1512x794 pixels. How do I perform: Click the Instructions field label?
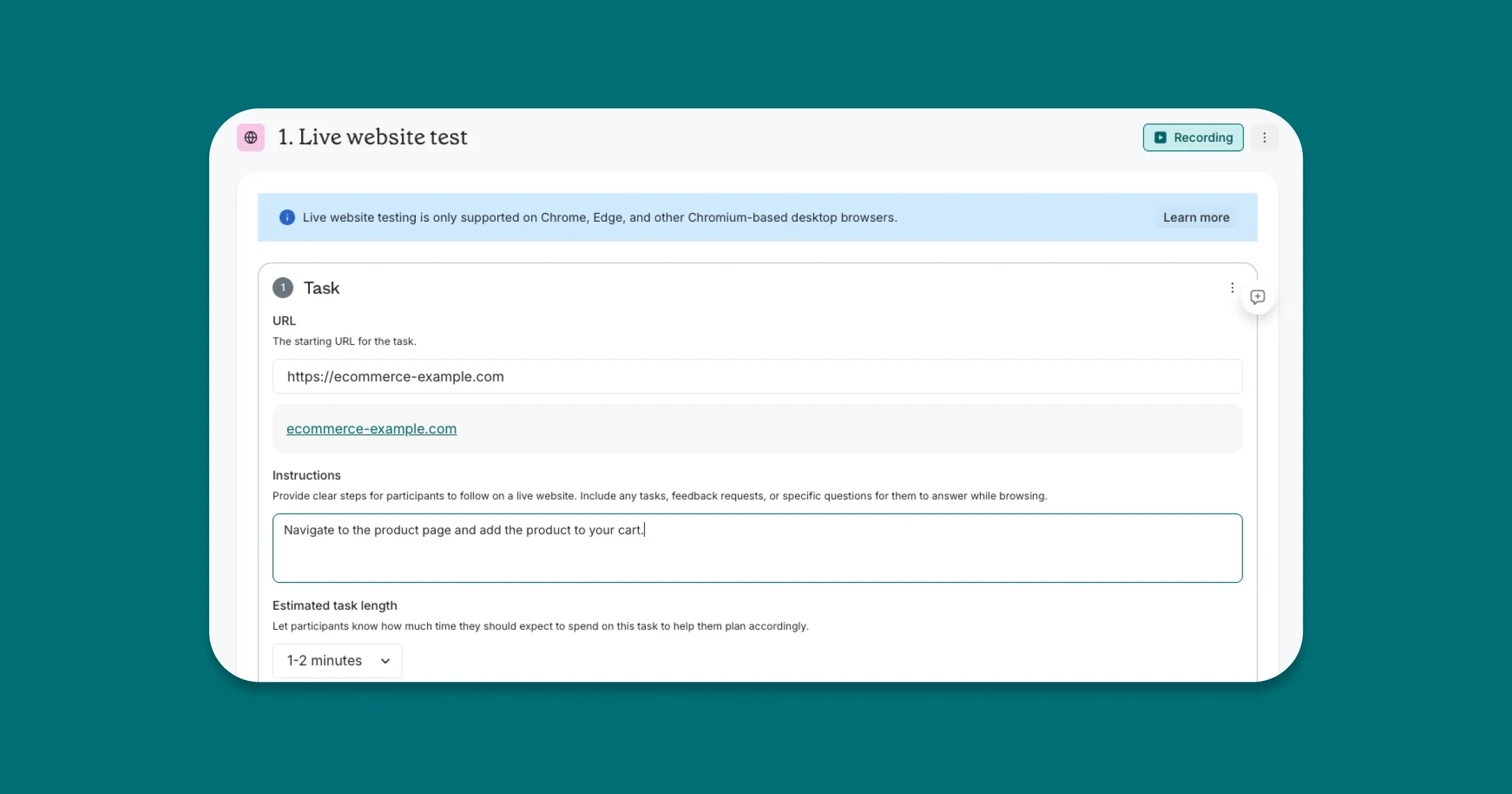click(x=306, y=475)
